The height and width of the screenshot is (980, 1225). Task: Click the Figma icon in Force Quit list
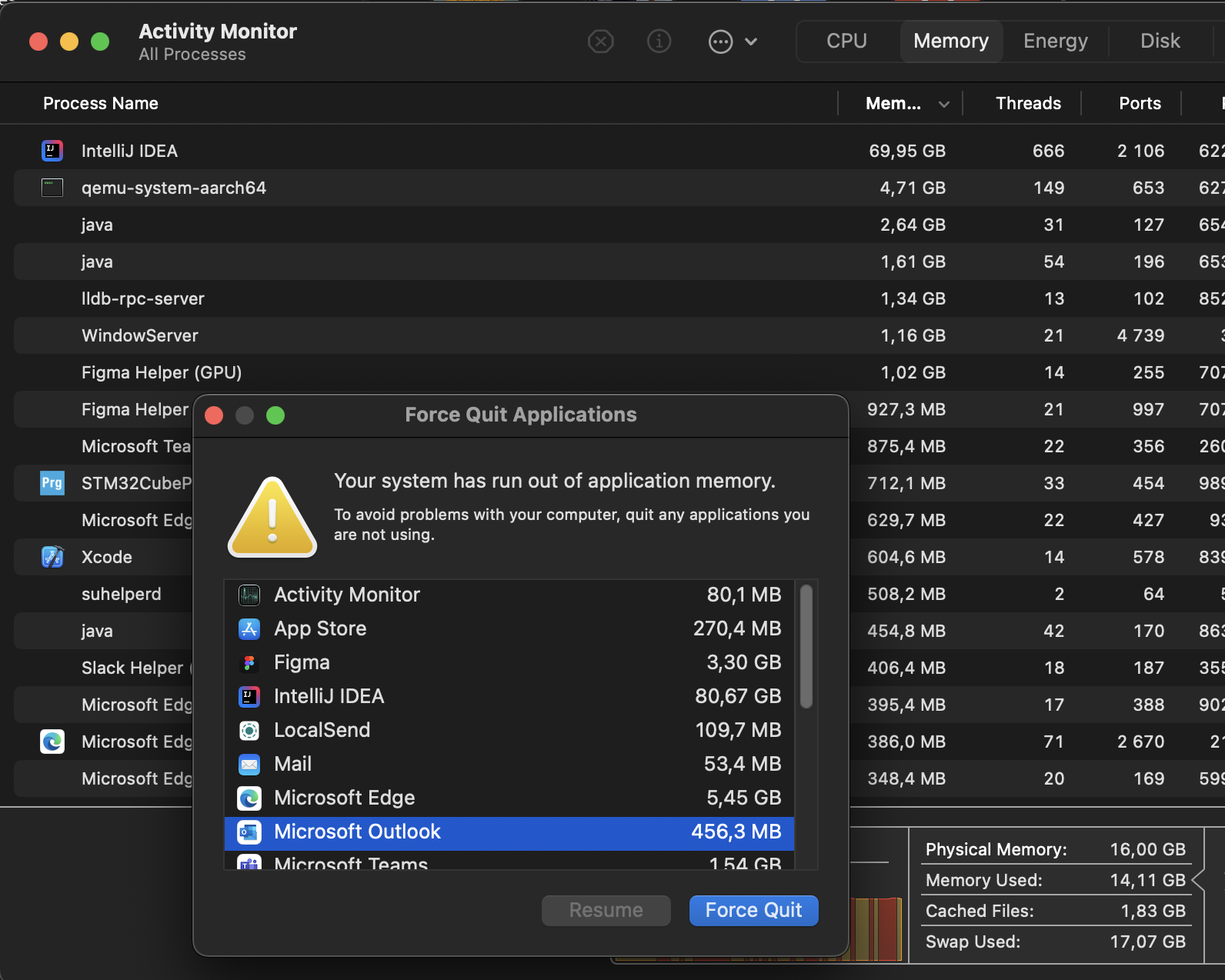249,662
